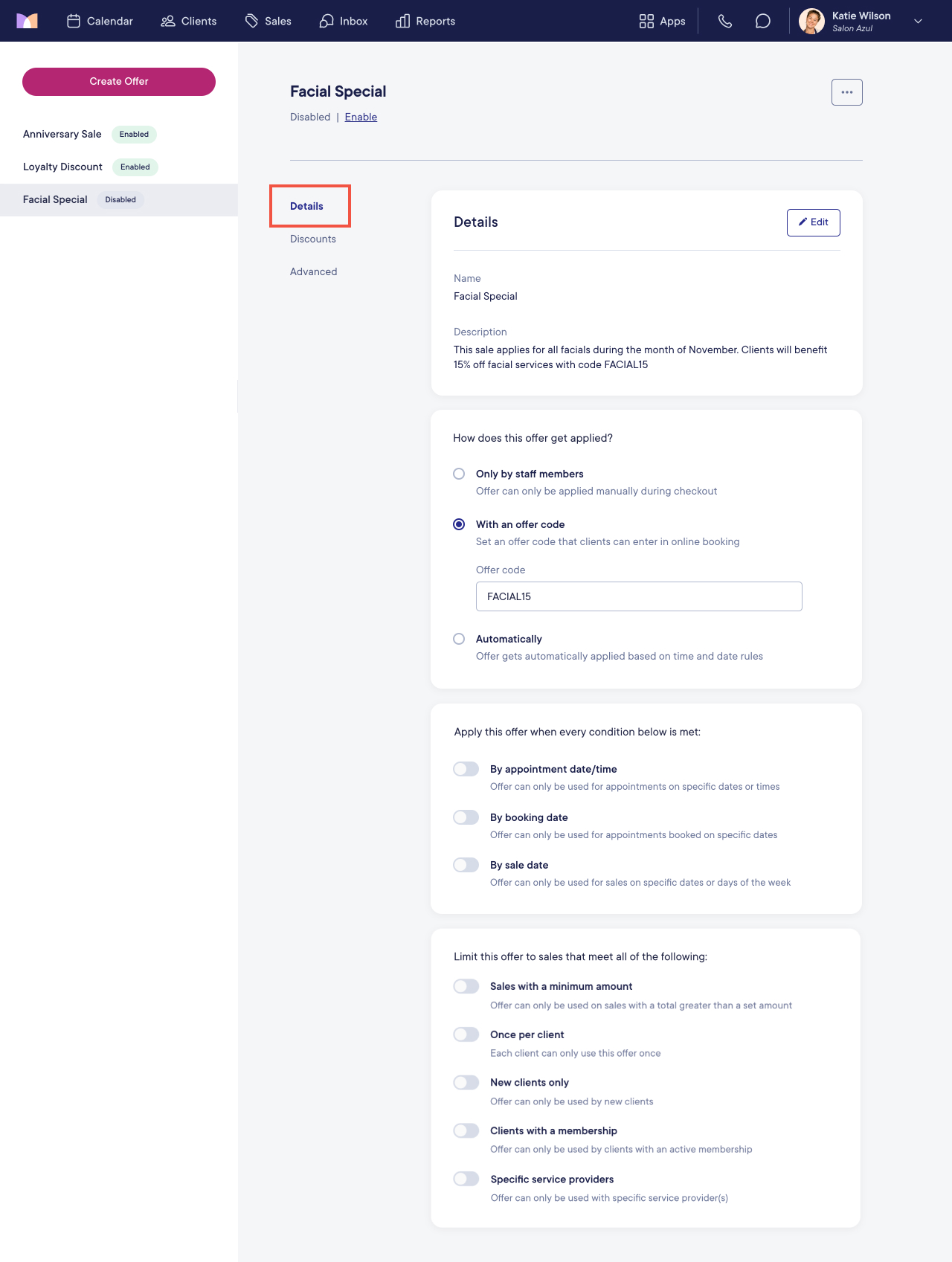952x1262 pixels.
Task: Open the Inbox menu label
Action: [x=354, y=21]
